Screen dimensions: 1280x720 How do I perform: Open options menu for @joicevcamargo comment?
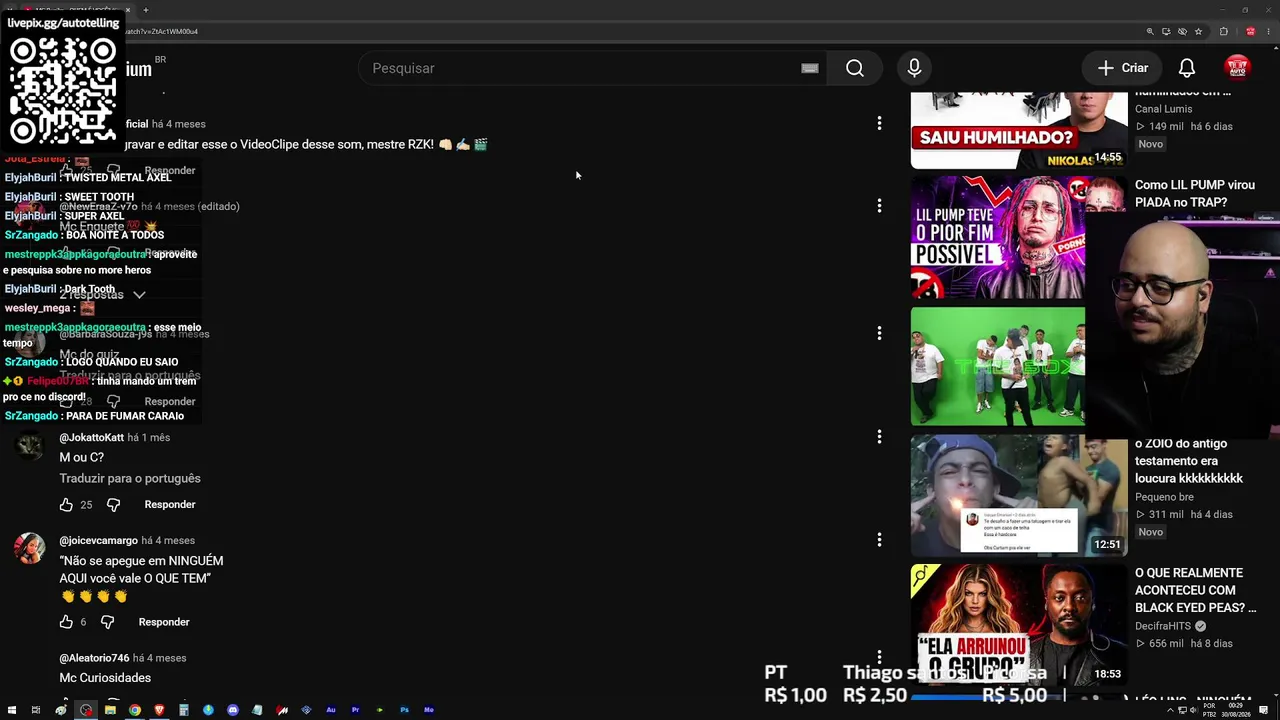coord(879,540)
